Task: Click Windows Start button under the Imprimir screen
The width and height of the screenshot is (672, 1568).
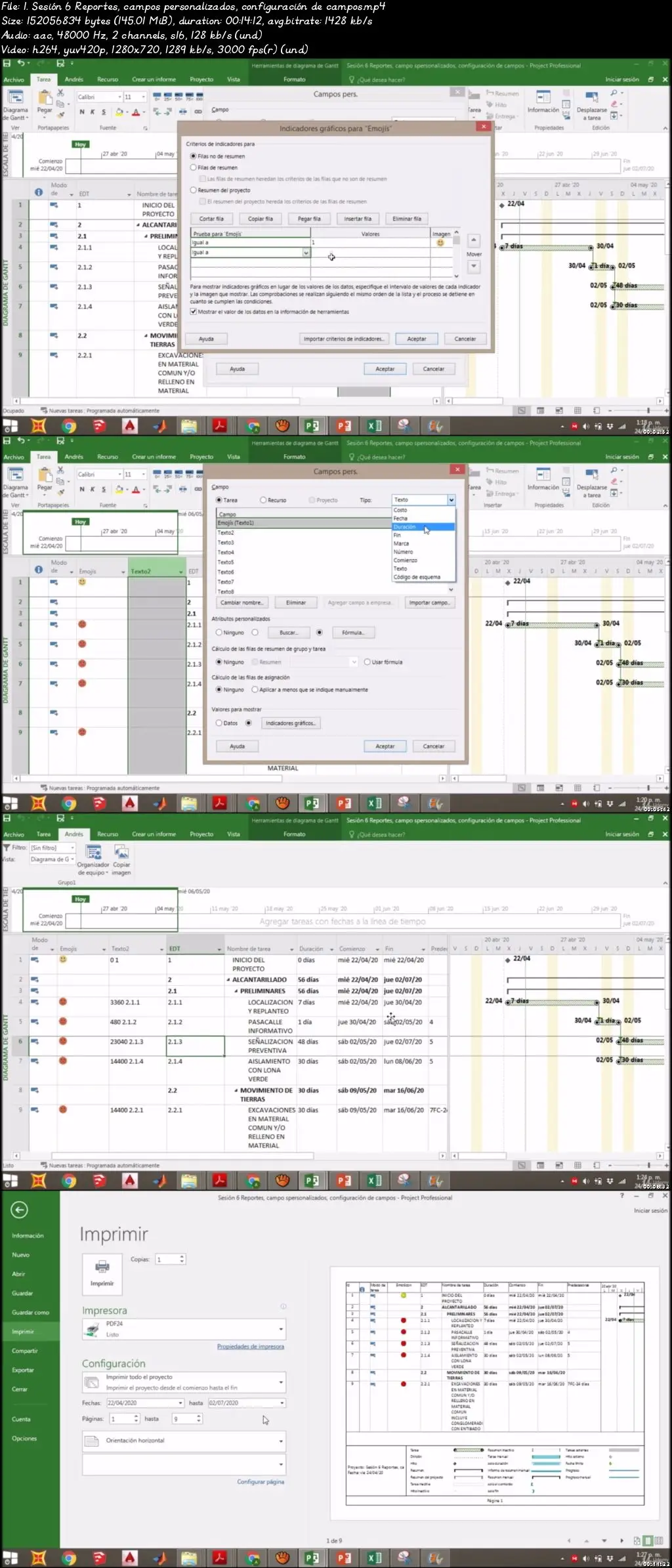Action: coord(10,1558)
